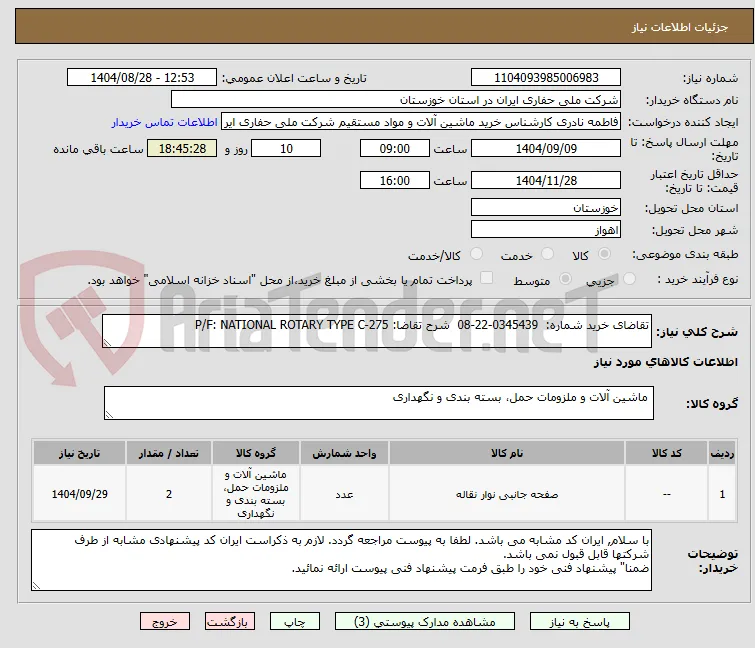755x648 pixels.
Task: Click the گروه کالا column header
Action: tap(256, 453)
